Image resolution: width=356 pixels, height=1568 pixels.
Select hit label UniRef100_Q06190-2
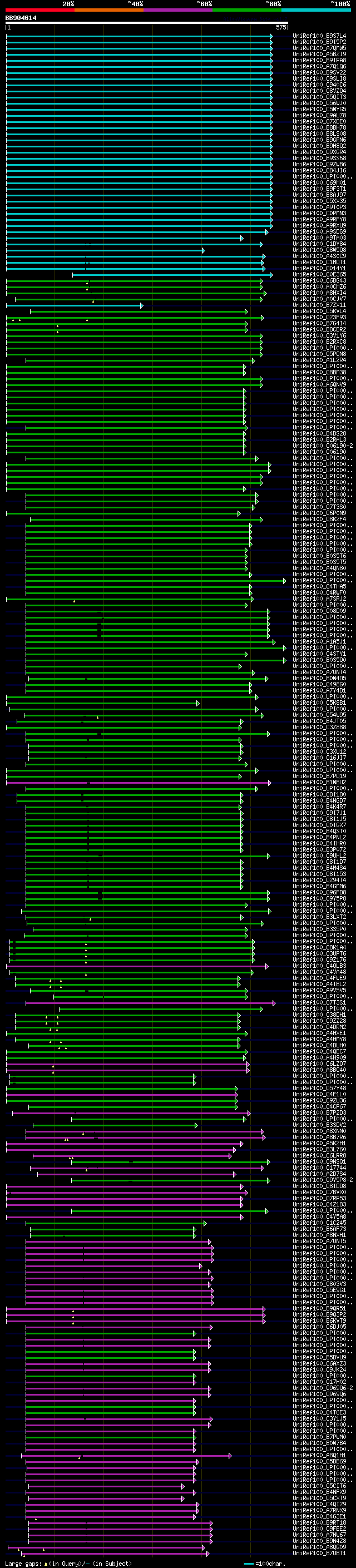click(322, 446)
